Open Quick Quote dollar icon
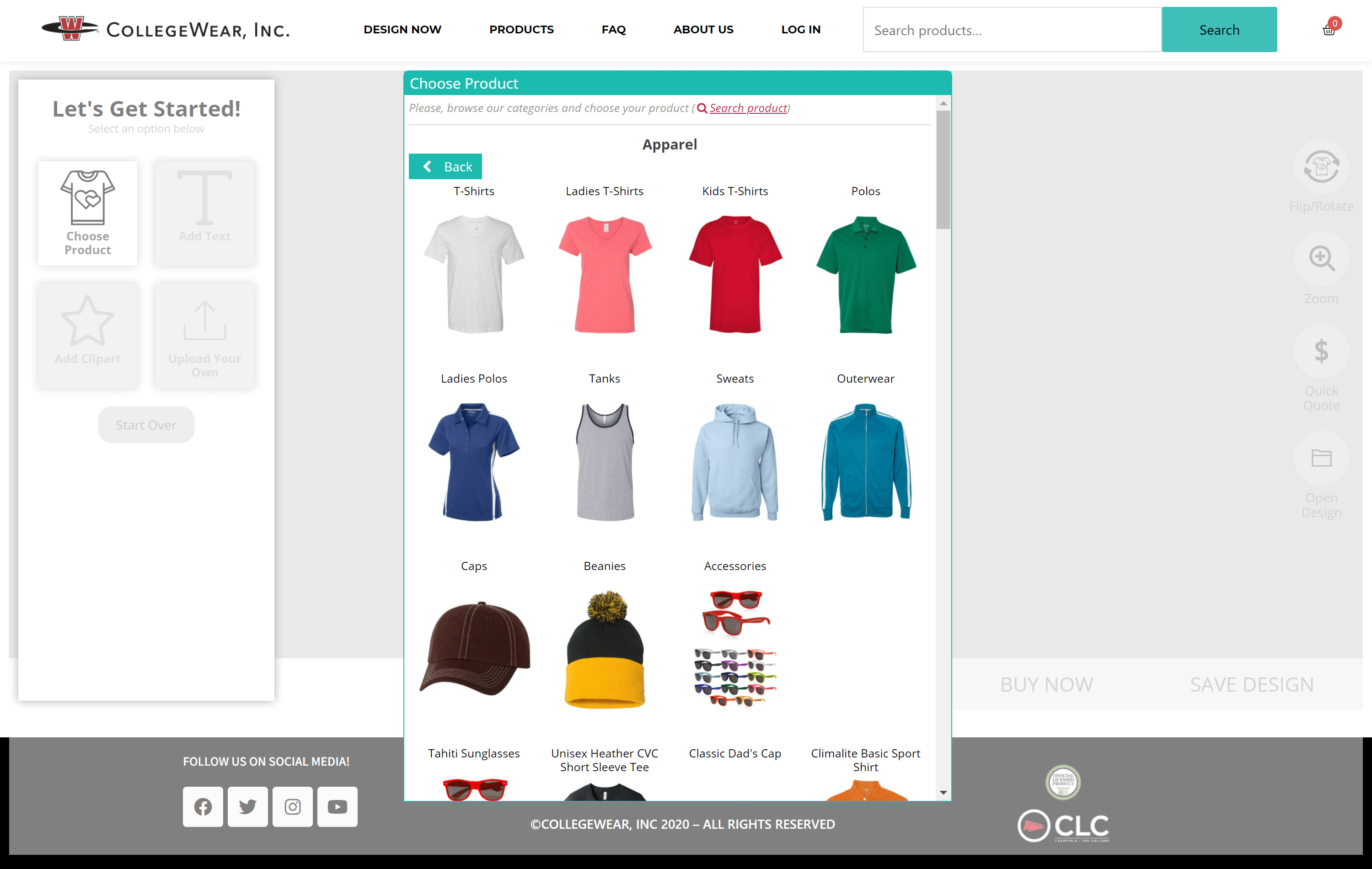 coord(1321,351)
